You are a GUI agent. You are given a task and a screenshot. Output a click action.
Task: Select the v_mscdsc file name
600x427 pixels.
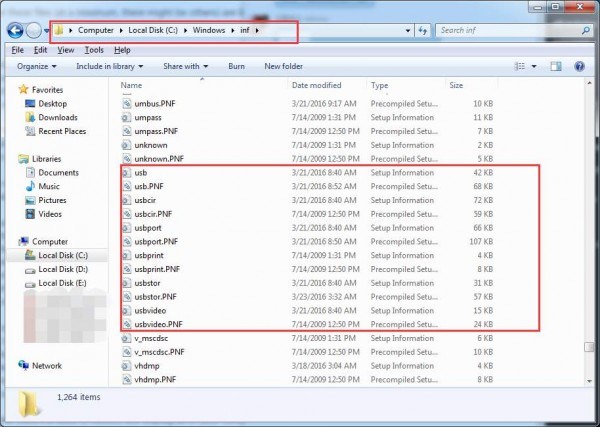click(151, 338)
